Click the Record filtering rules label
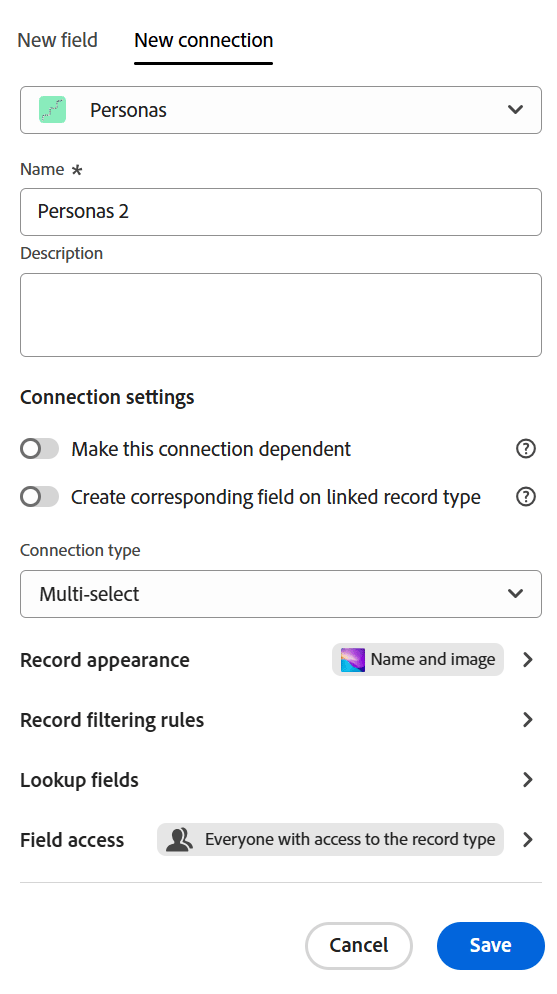Image resolution: width=557 pixels, height=994 pixels. (x=112, y=720)
